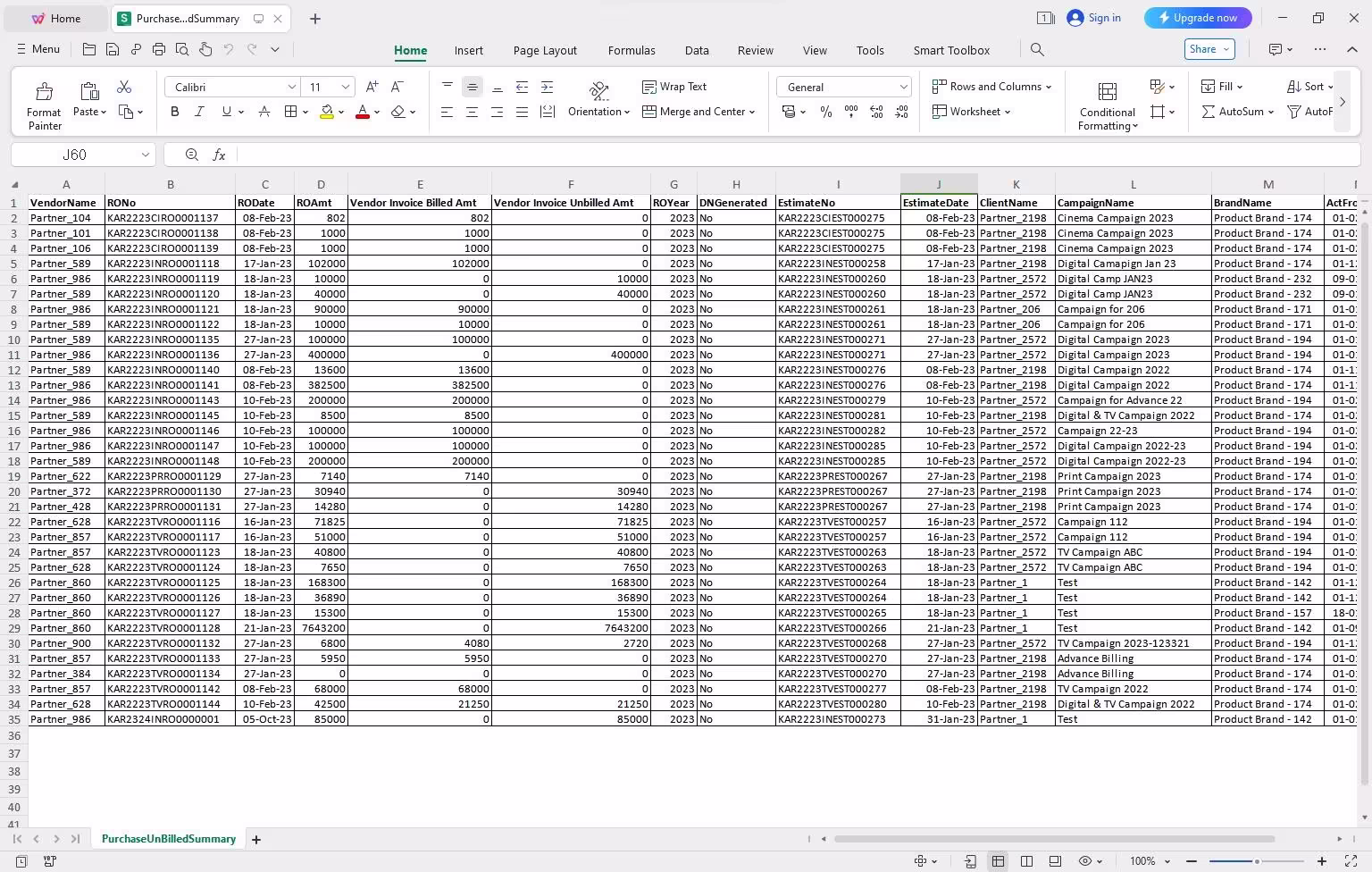Apply the Borders tool icon
This screenshot has height=872, width=1372.
tap(290, 112)
